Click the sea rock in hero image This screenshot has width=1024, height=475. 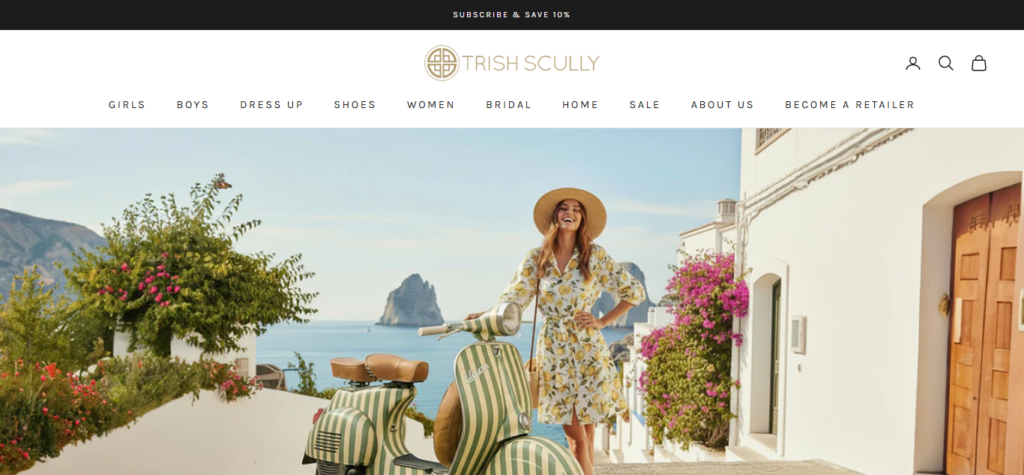click(410, 301)
